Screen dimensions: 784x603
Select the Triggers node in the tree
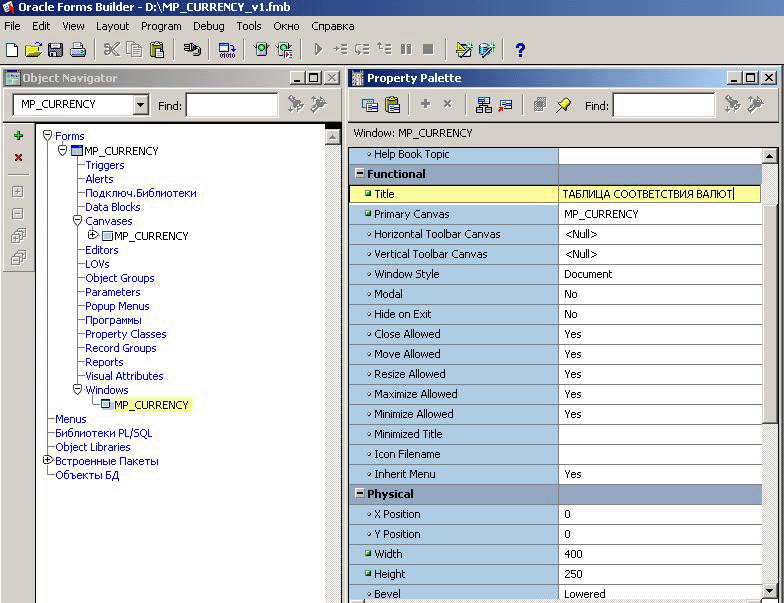tap(104, 165)
